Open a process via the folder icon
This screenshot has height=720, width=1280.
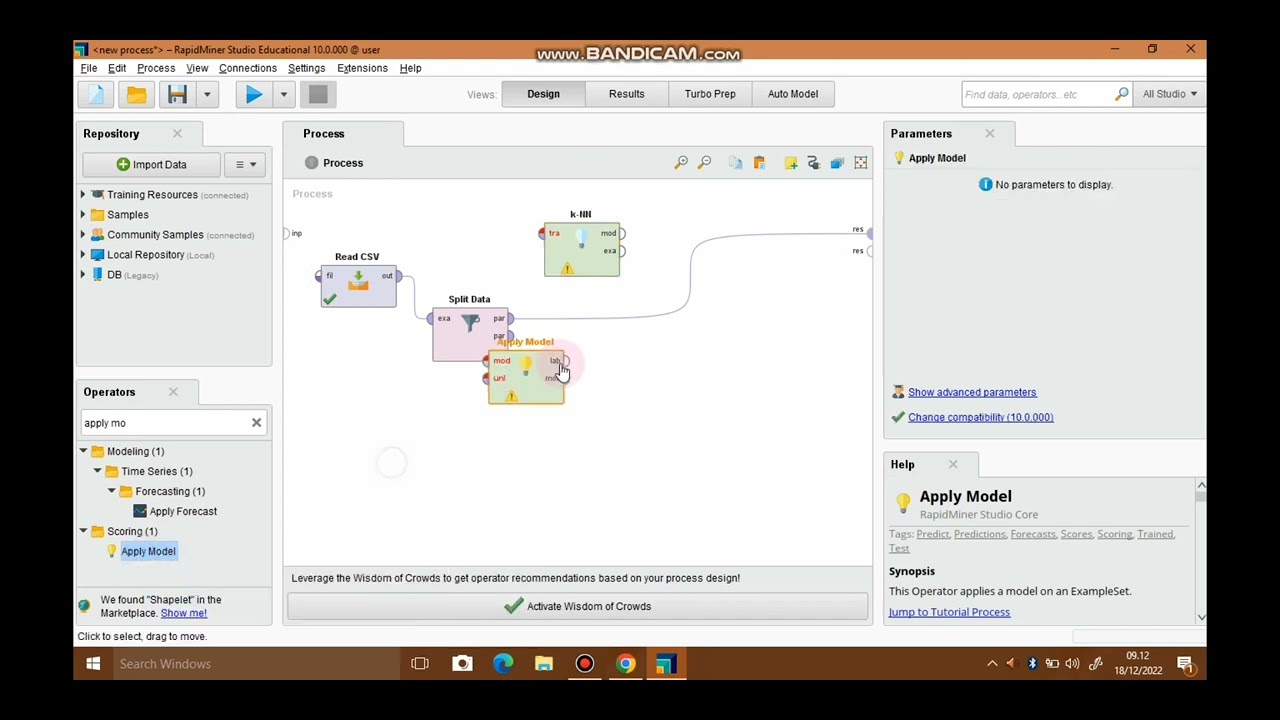tap(136, 94)
